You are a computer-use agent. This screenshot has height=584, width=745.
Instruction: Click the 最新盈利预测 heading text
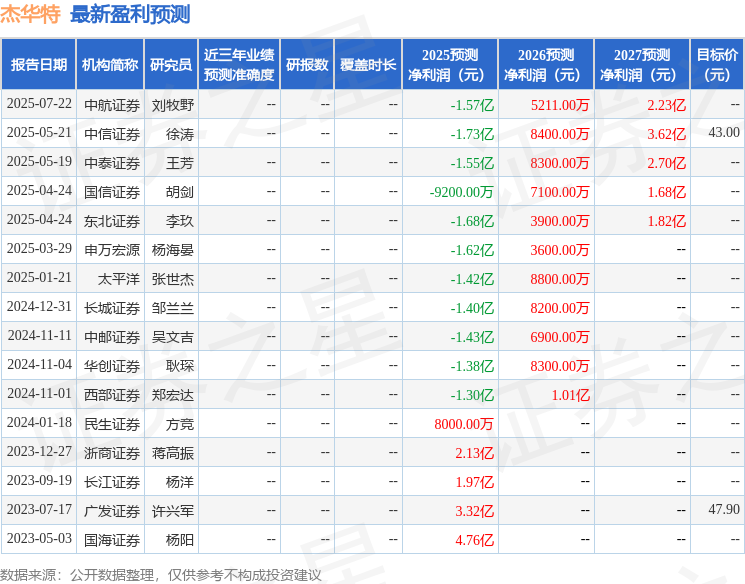130,14
